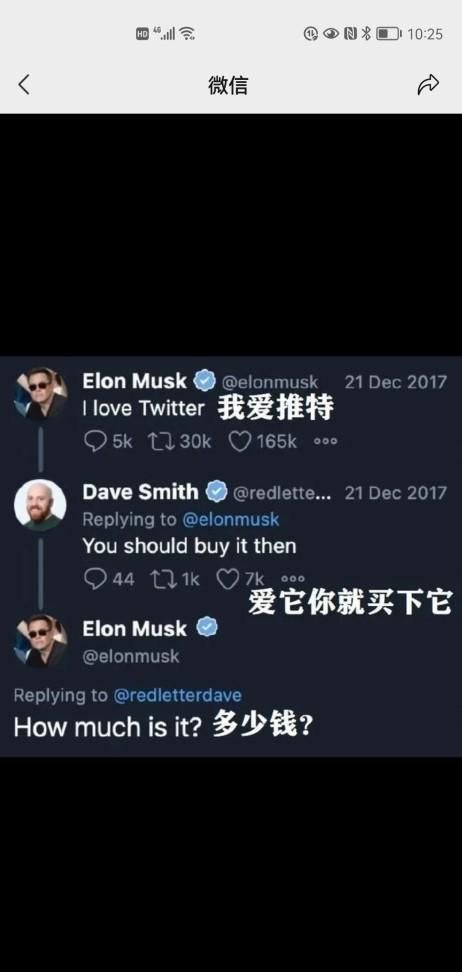Open more options on Dave's reply

293,579
